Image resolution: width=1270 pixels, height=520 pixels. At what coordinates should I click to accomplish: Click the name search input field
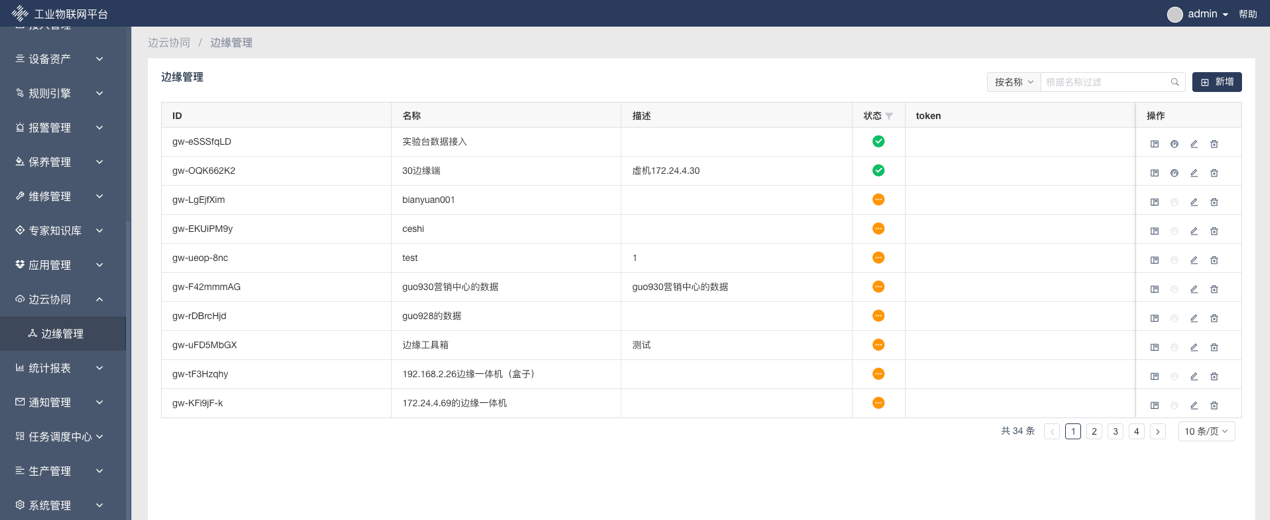(x=1104, y=82)
